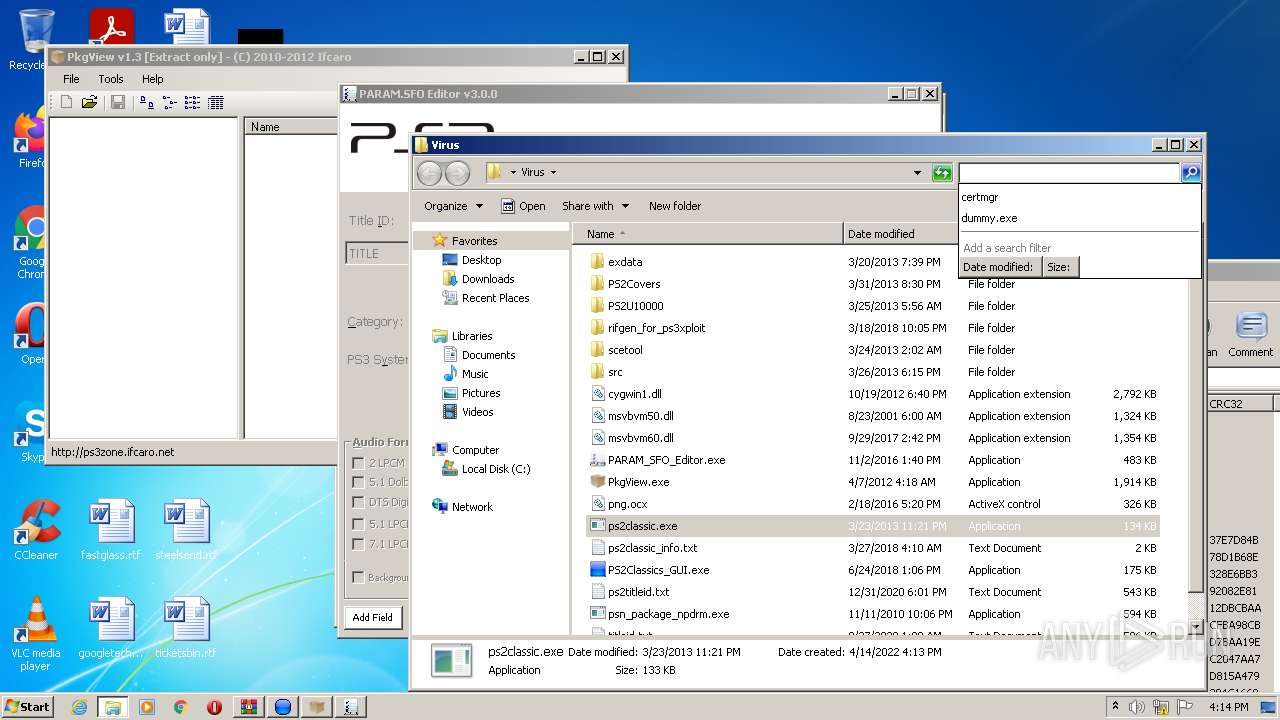Open address bar history dropdown arrow
1280x720 pixels.
tap(917, 173)
